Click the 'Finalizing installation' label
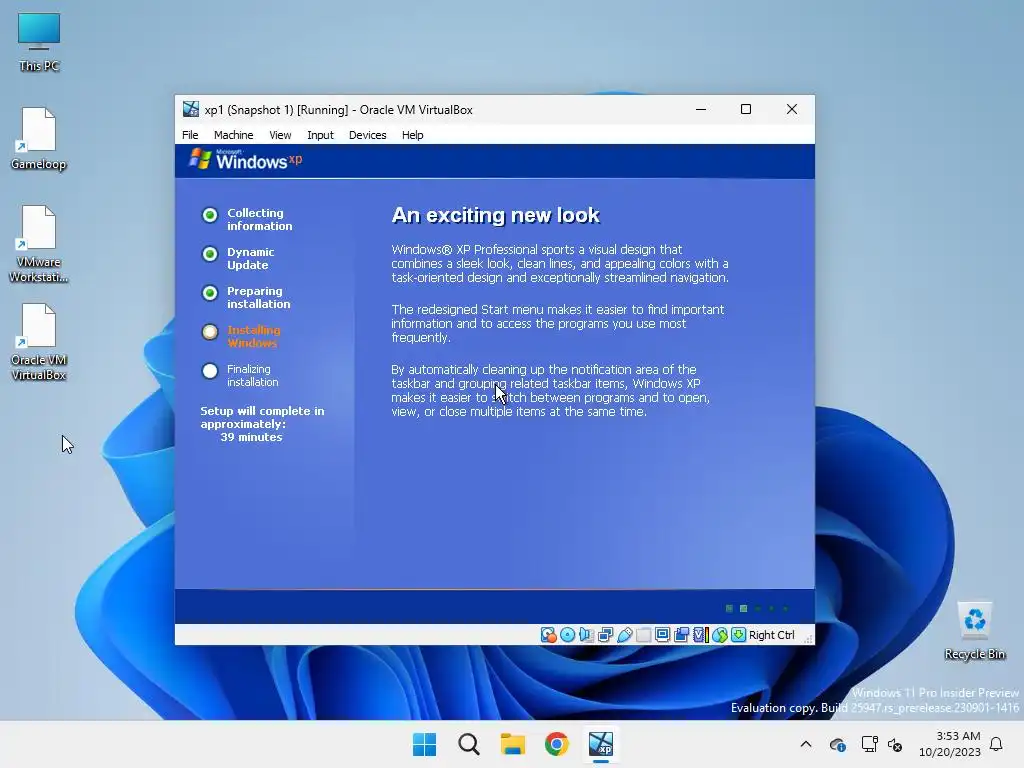 pos(252,376)
